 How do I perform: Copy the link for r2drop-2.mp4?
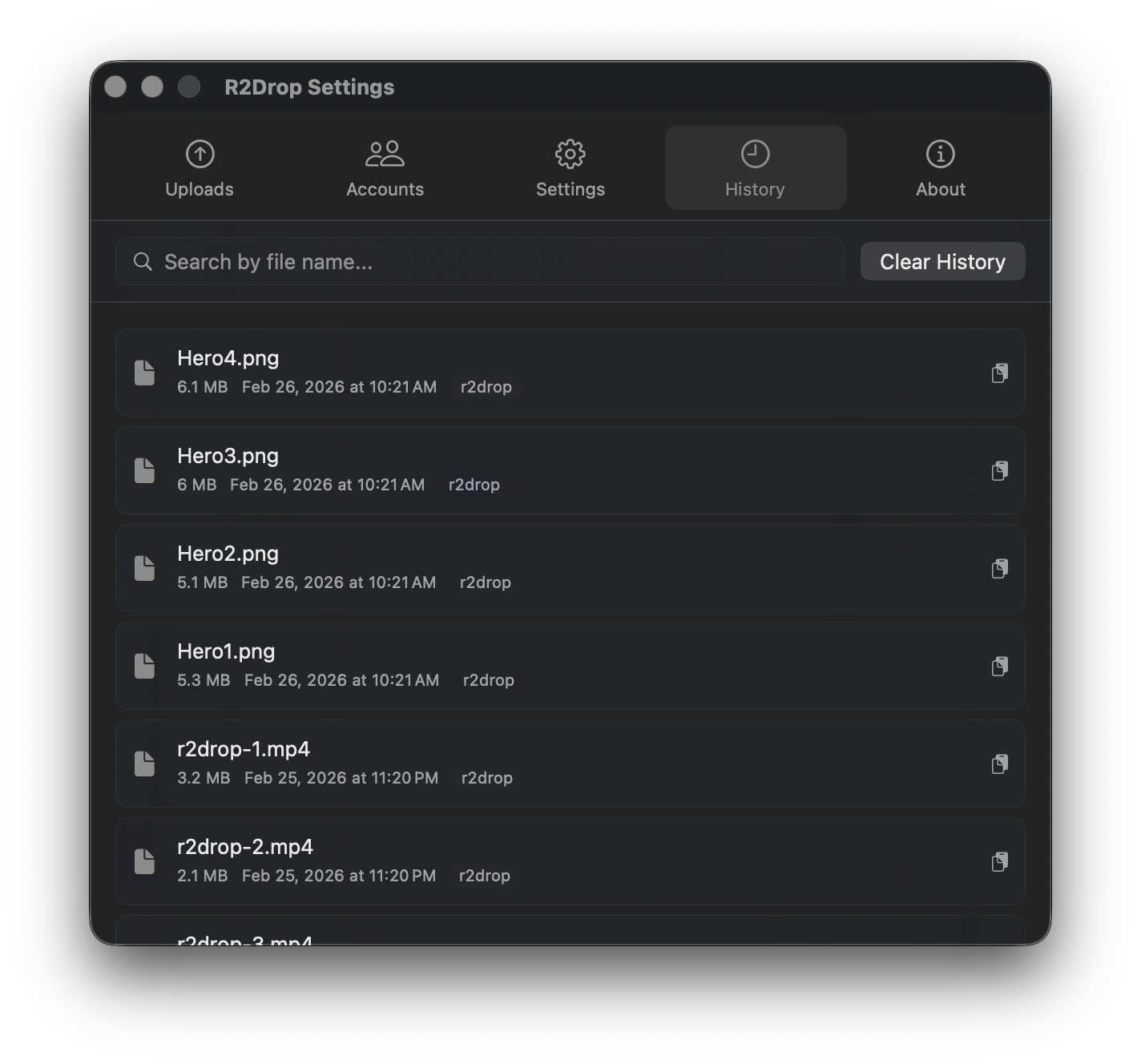click(999, 861)
